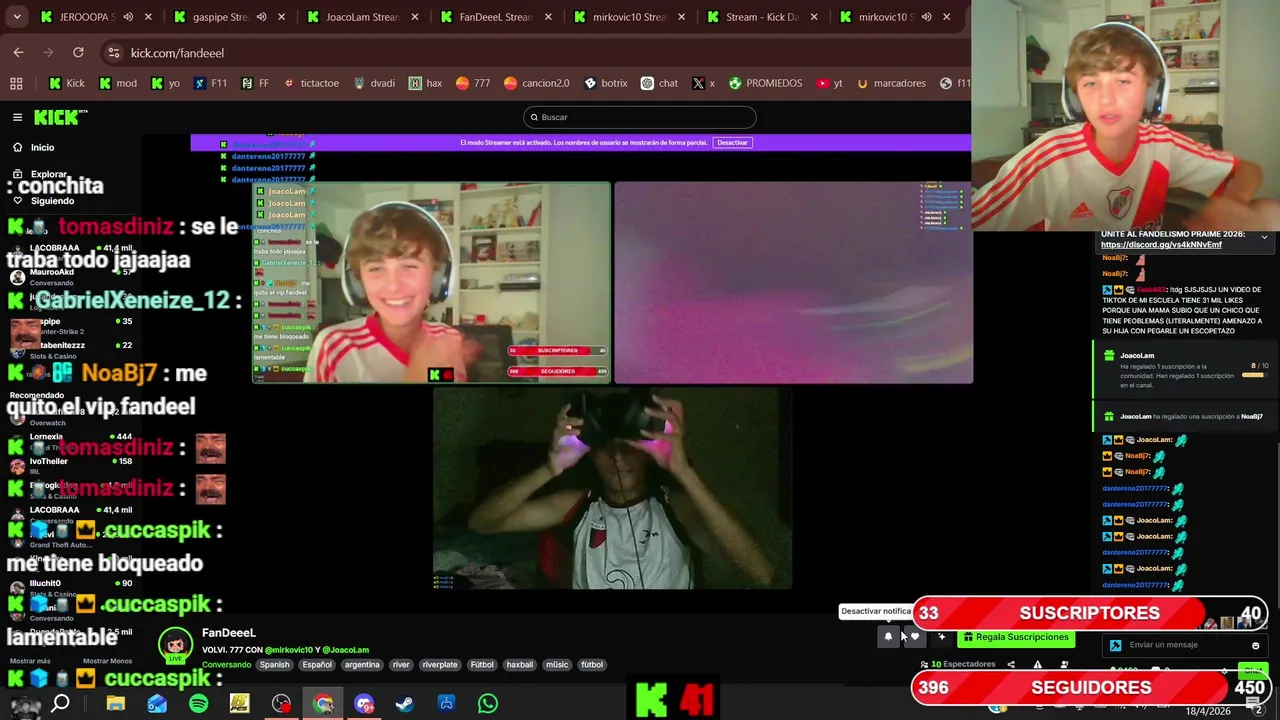This screenshot has height=720, width=1280.
Task: Select the haxball tag
Action: point(519,664)
